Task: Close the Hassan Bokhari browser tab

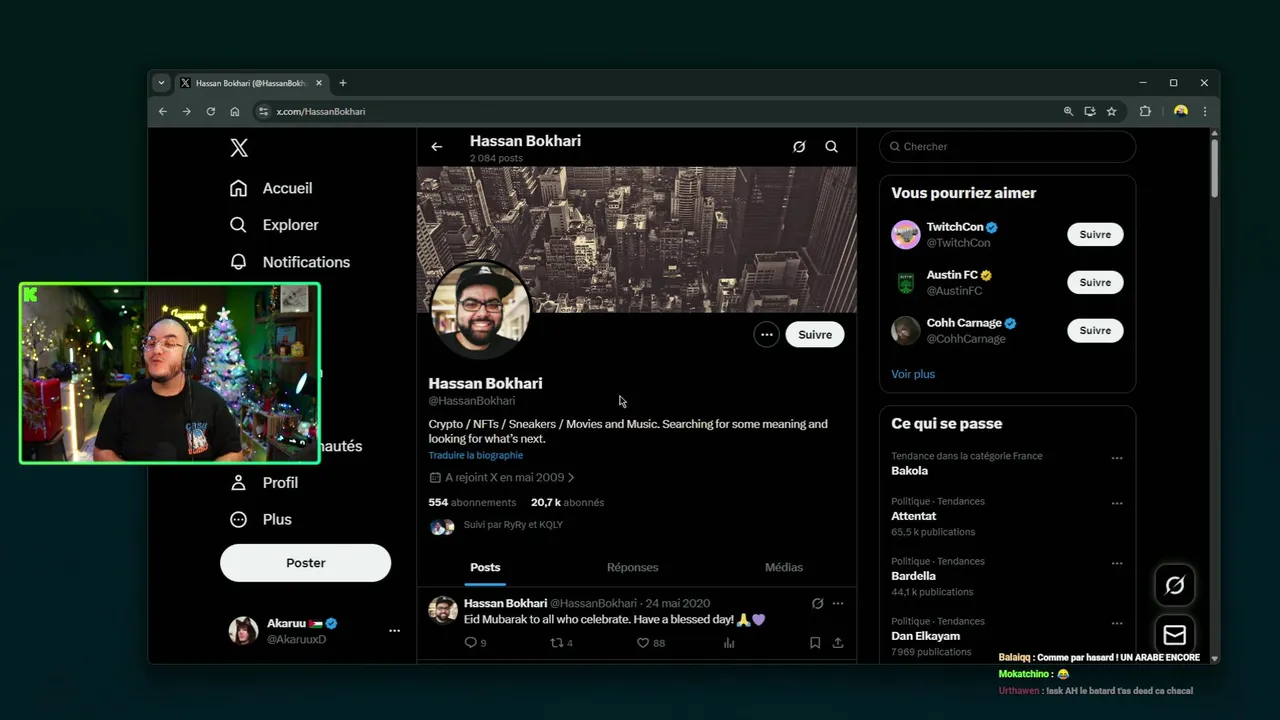Action: (x=319, y=83)
